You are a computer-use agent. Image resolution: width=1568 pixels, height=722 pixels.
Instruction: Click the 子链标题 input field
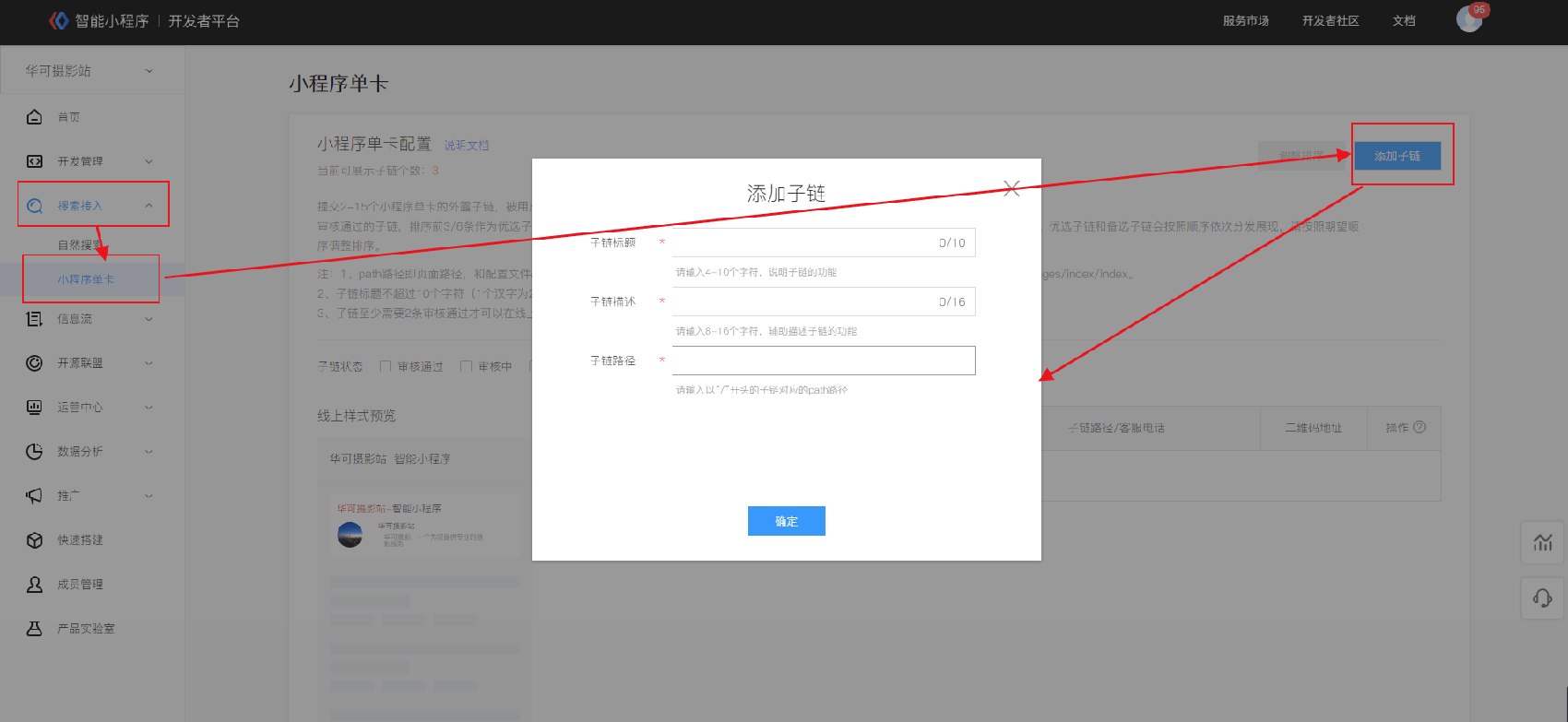[x=802, y=243]
